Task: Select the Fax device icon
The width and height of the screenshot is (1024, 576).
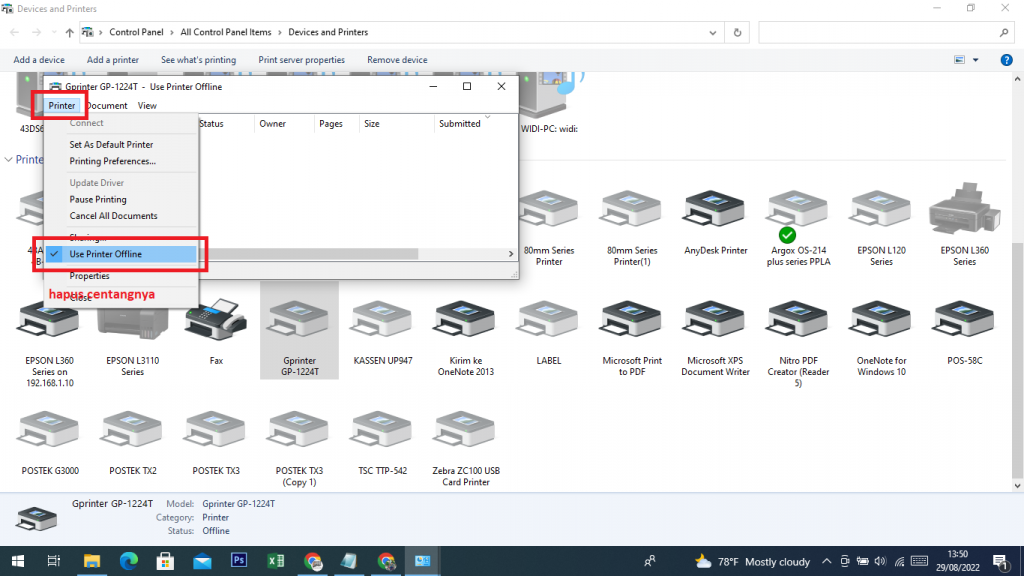Action: point(216,332)
